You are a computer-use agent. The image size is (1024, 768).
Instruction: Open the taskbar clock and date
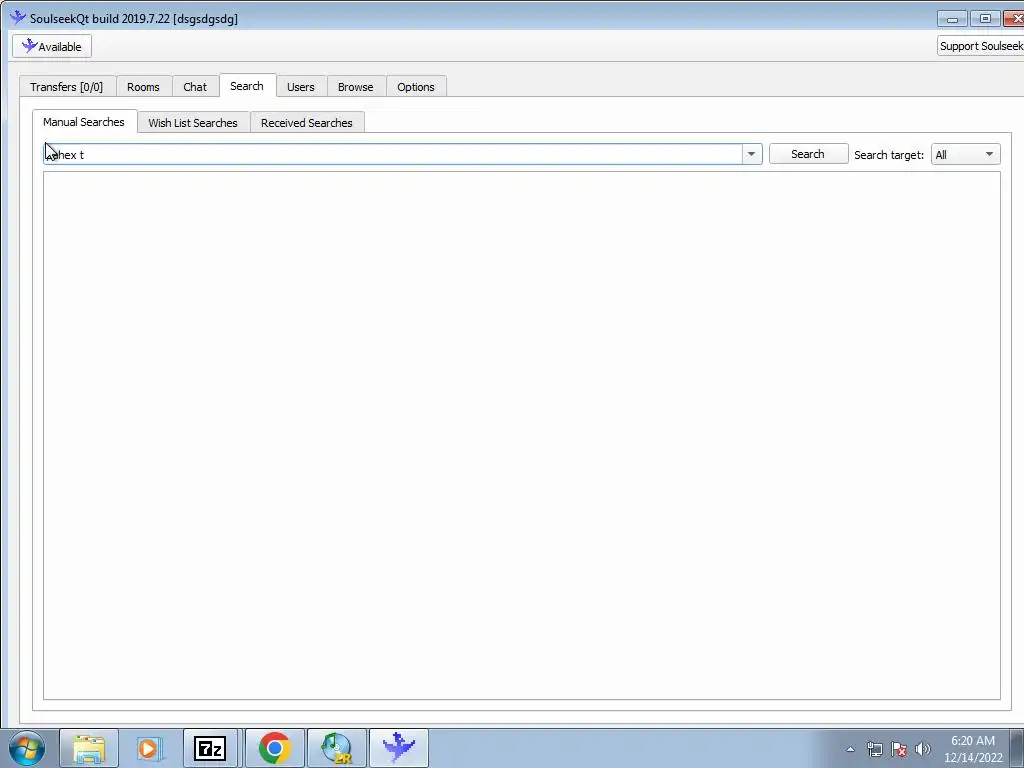973,749
